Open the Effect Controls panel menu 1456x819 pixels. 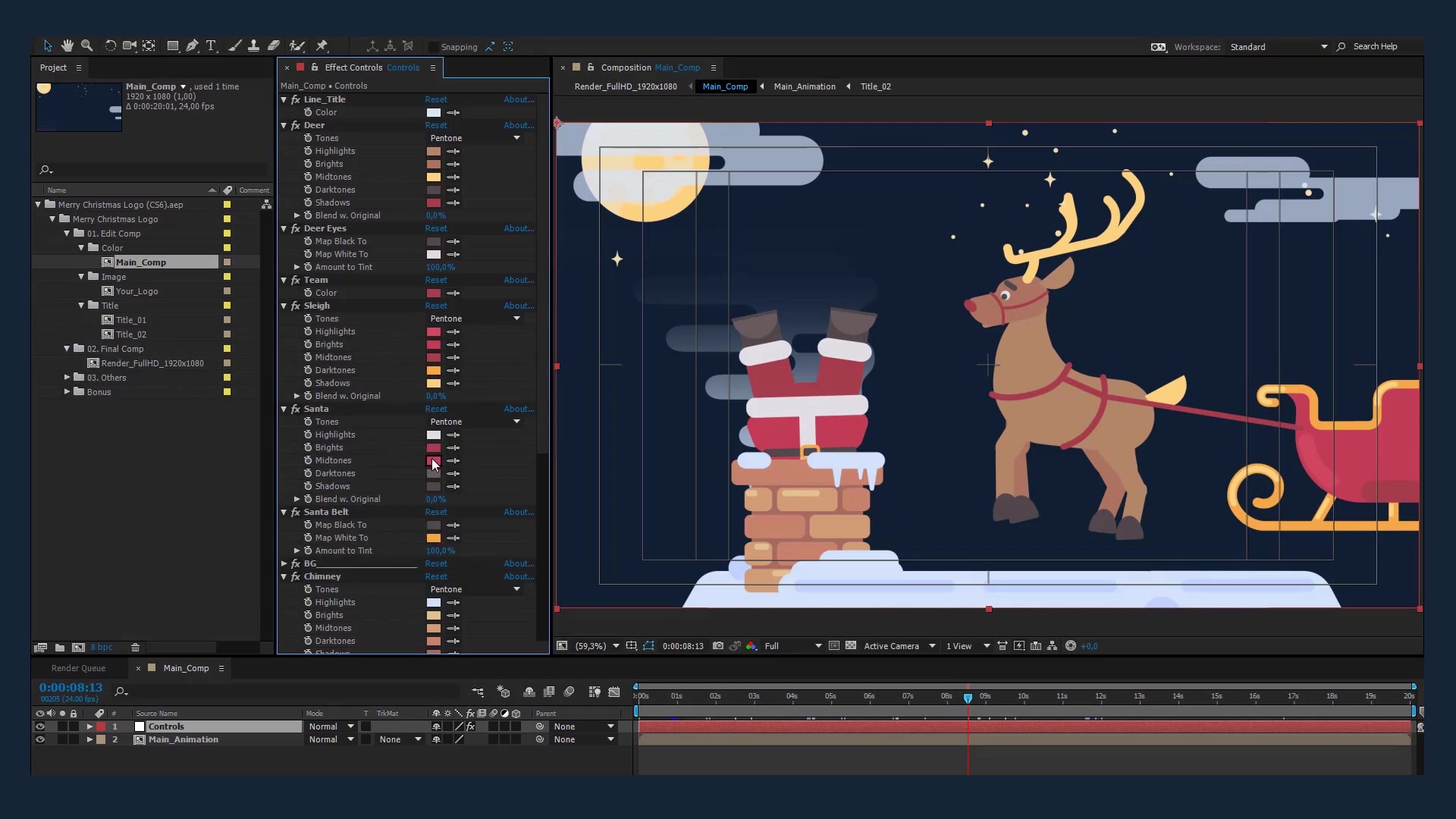point(433,67)
